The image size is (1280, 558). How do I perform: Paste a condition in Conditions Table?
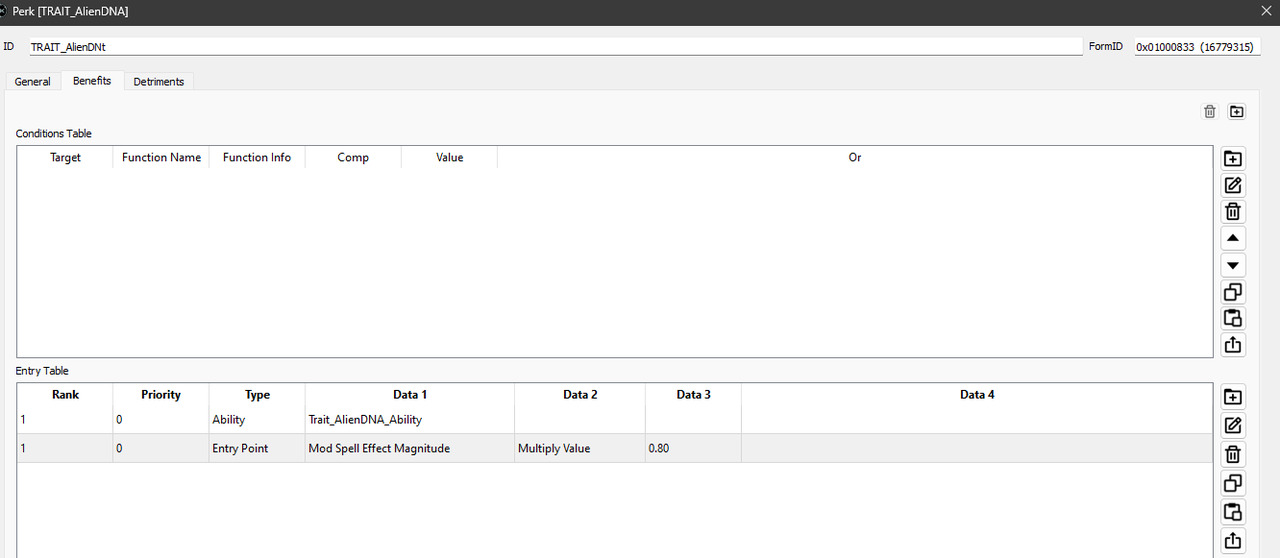click(1233, 318)
